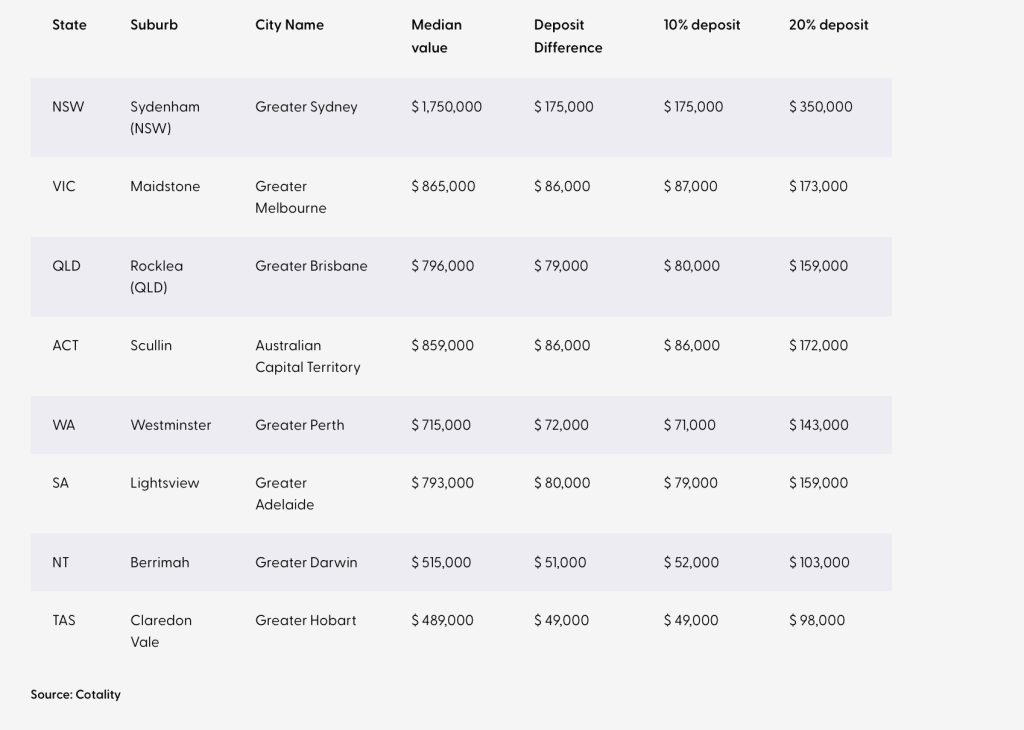This screenshot has width=1024, height=730.
Task: Click the Australian Capital Territory cell
Action: point(308,356)
